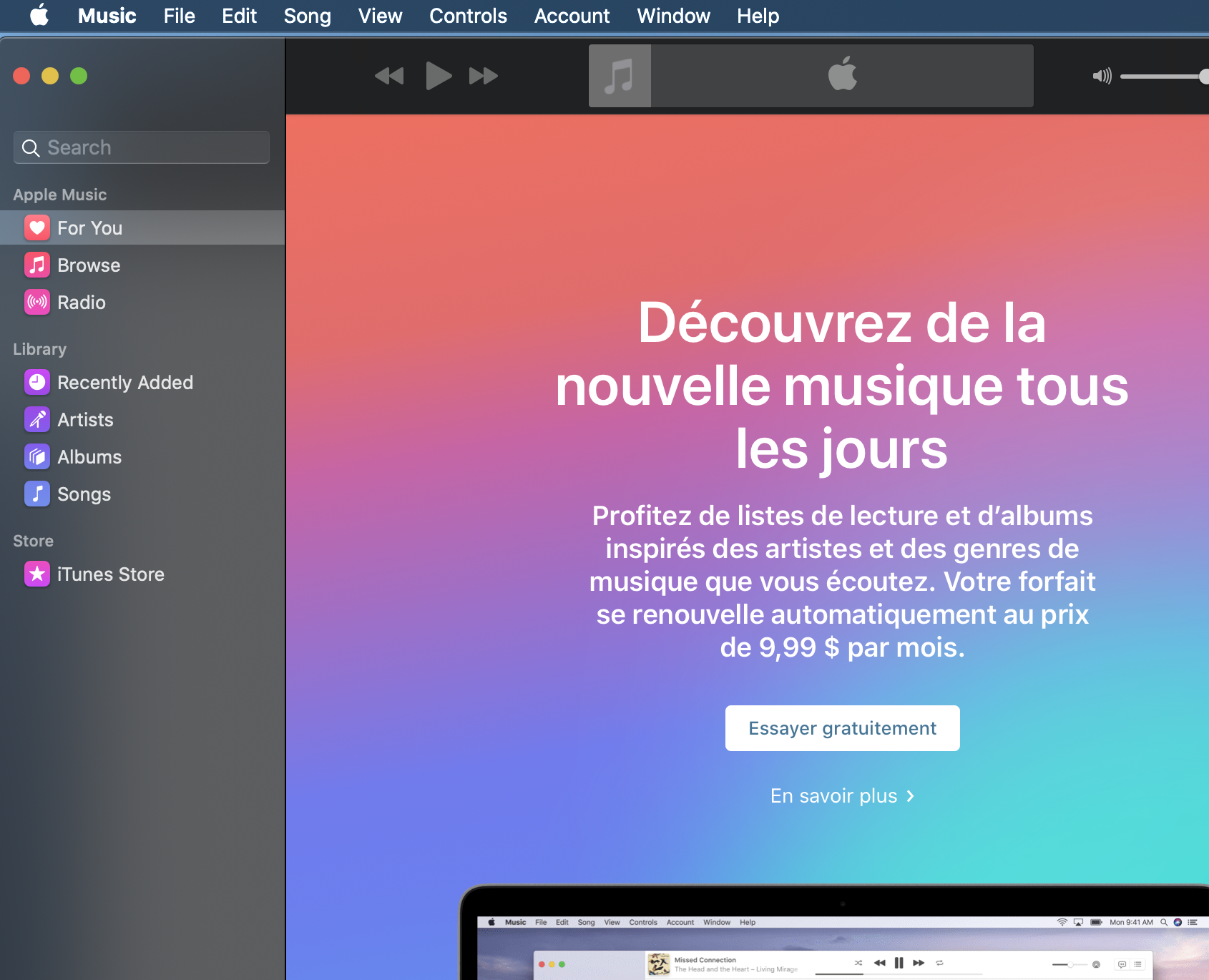The image size is (1209, 980).
Task: Open the File menu
Action: point(180,16)
